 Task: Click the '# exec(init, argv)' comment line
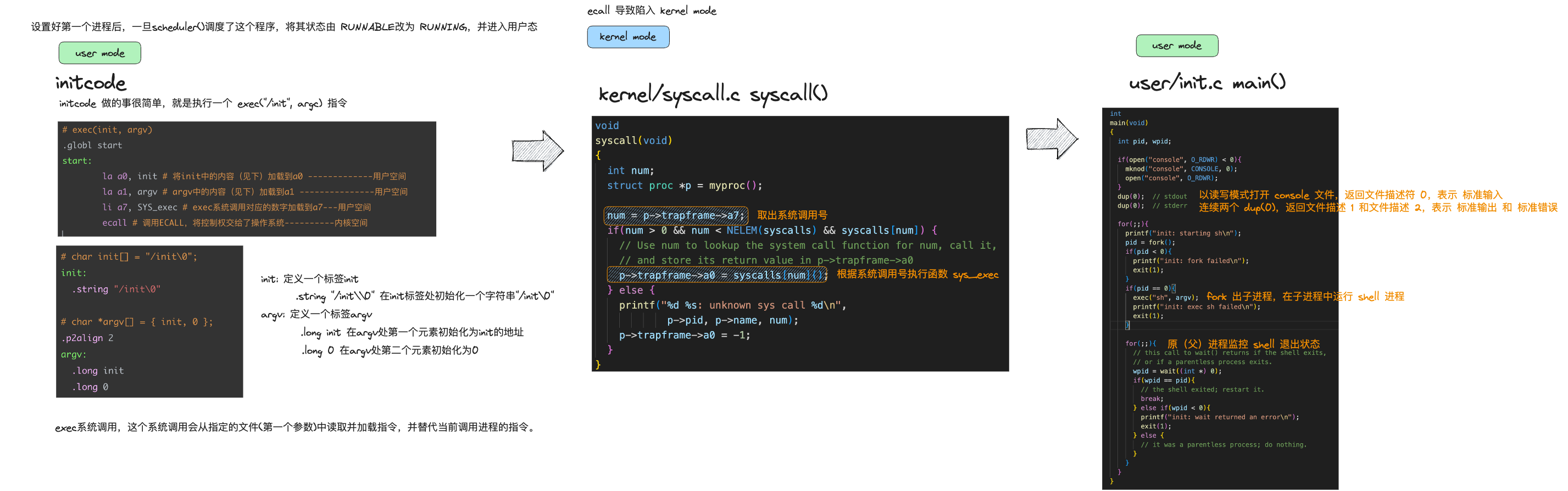107,130
